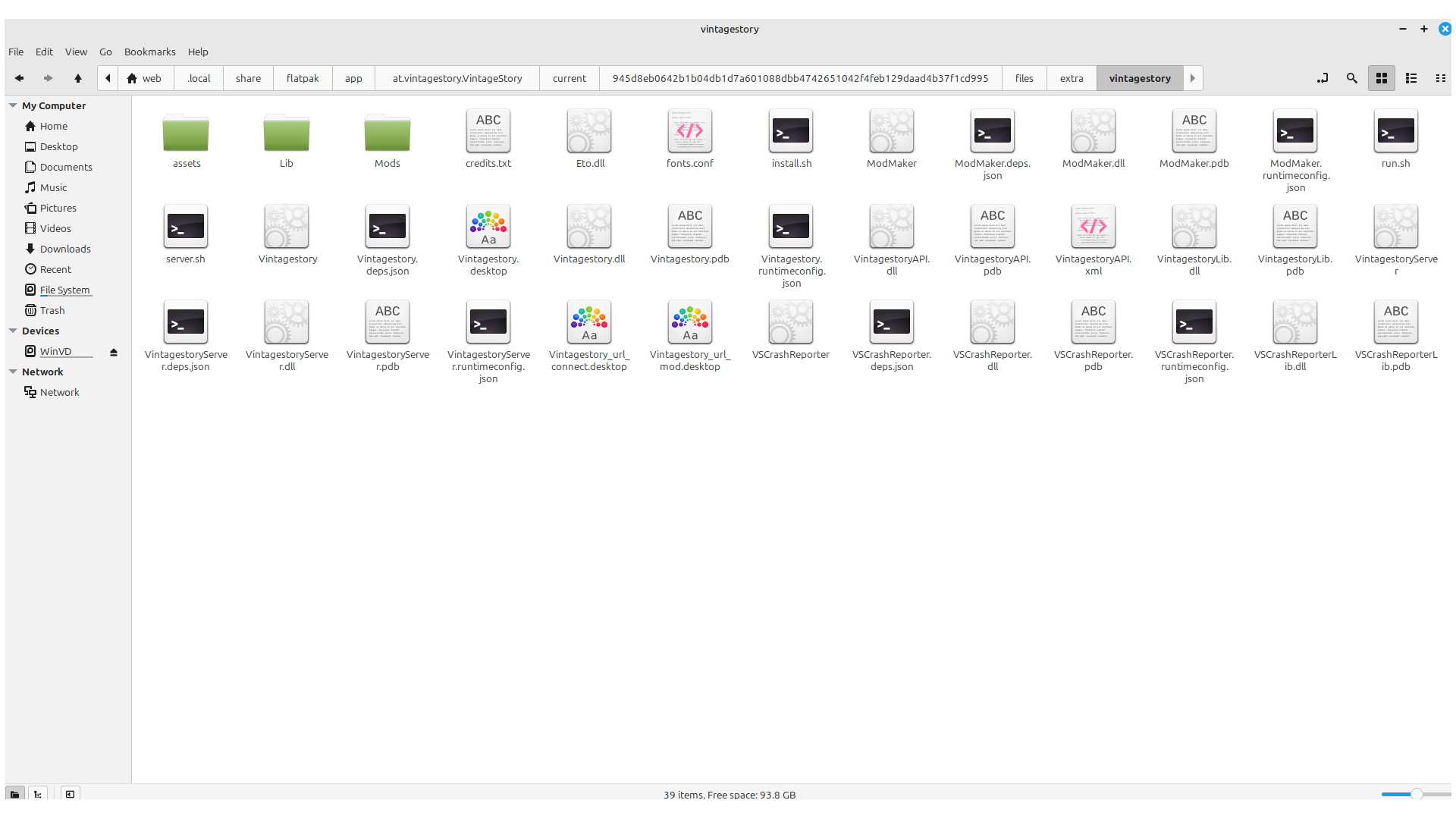Eject the WinVD device
The width and height of the screenshot is (1456, 819).
[x=114, y=352]
